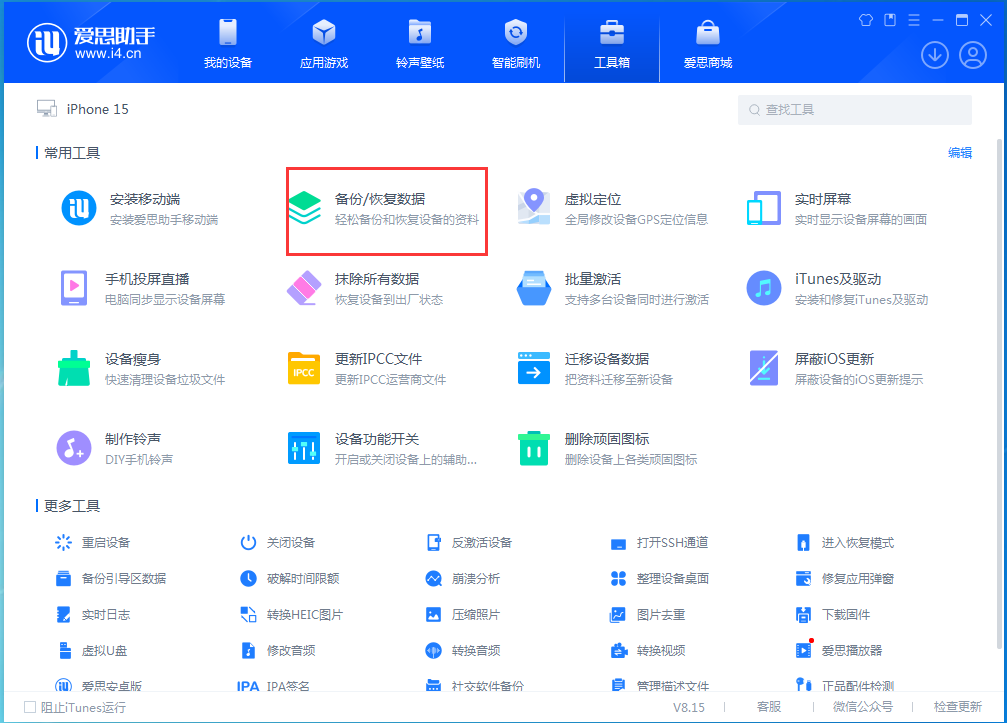
Task: Open 客服 customer service
Action: click(x=768, y=706)
